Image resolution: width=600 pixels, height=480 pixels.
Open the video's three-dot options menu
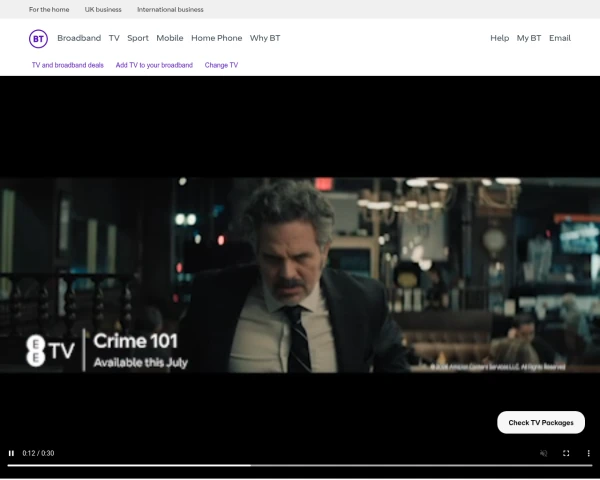point(588,453)
